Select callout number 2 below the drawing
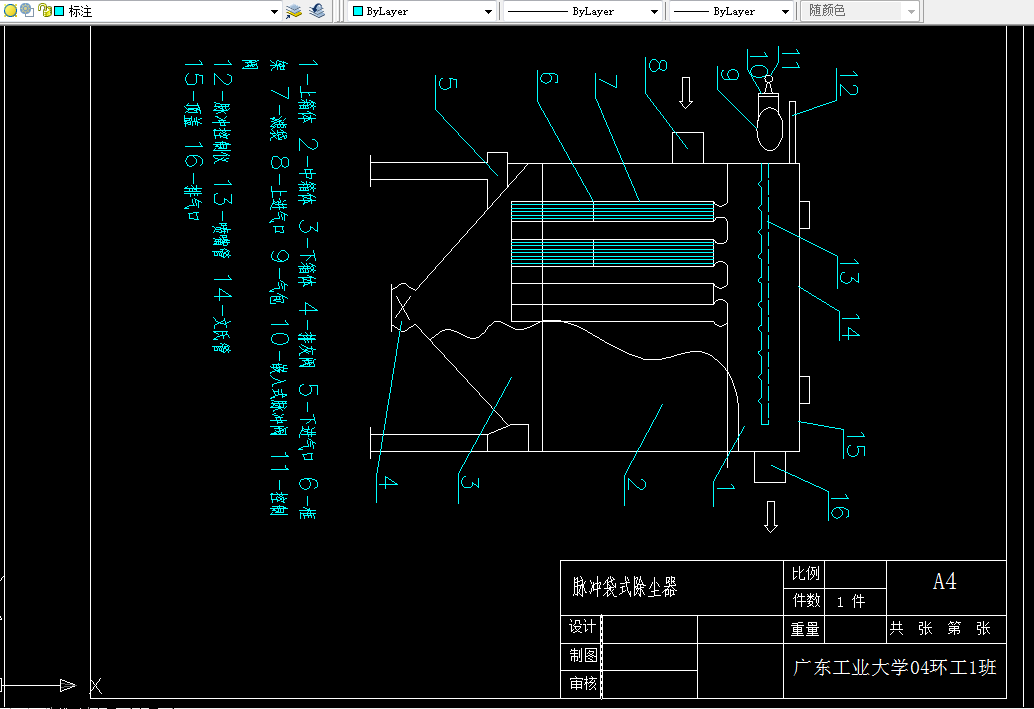The image size is (1034, 709). click(x=636, y=484)
